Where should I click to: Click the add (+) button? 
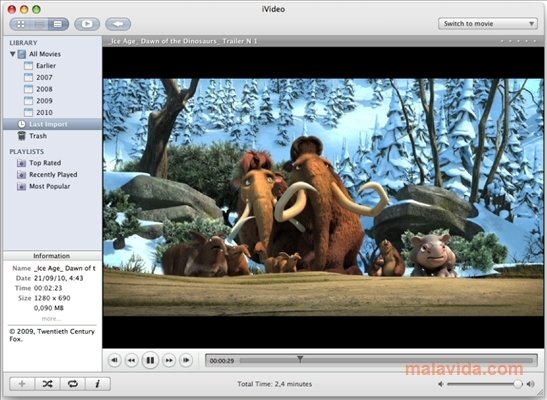pyautogui.click(x=22, y=384)
